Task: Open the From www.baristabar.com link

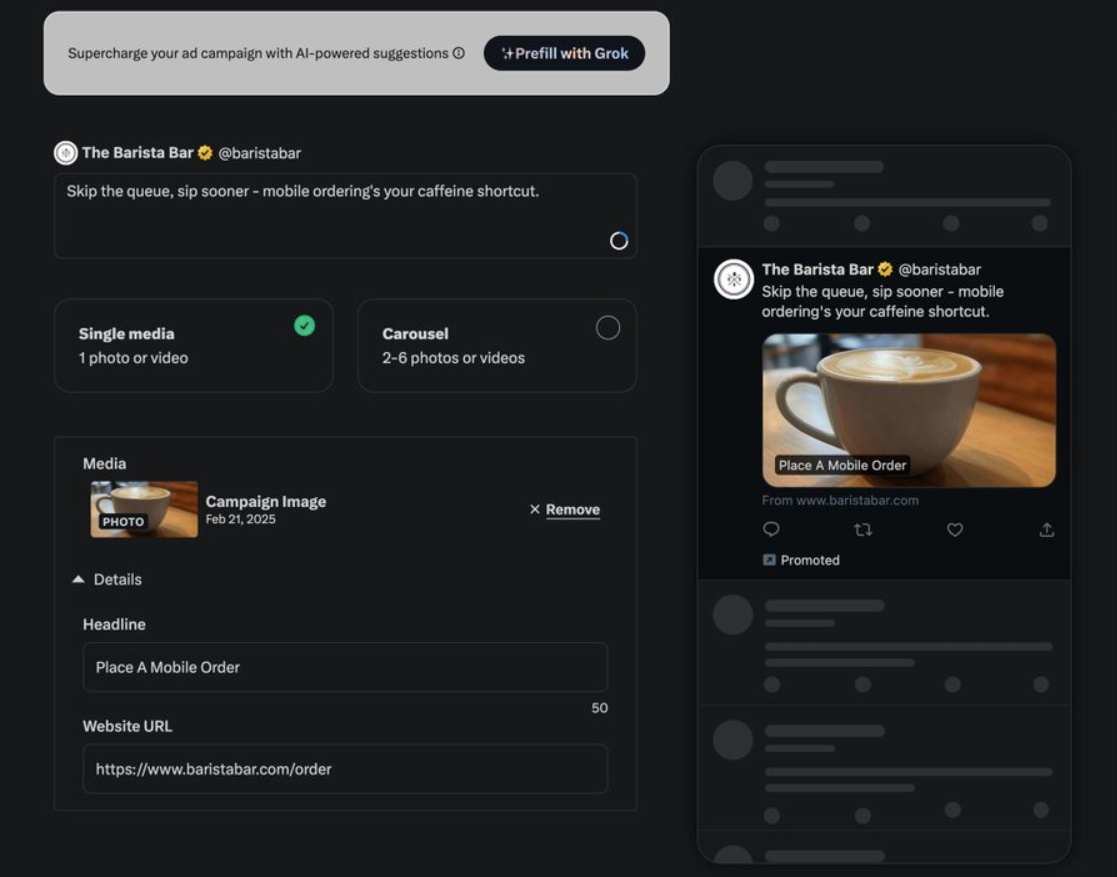Action: [x=841, y=500]
